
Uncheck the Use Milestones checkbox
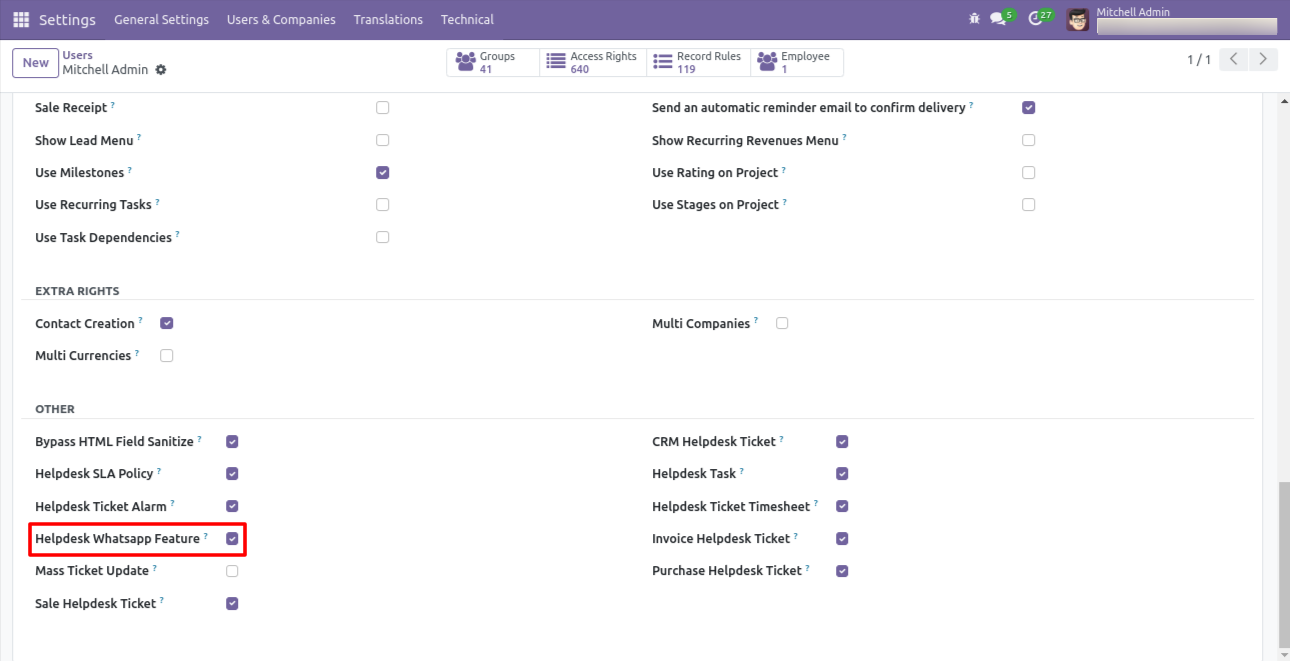(x=383, y=173)
